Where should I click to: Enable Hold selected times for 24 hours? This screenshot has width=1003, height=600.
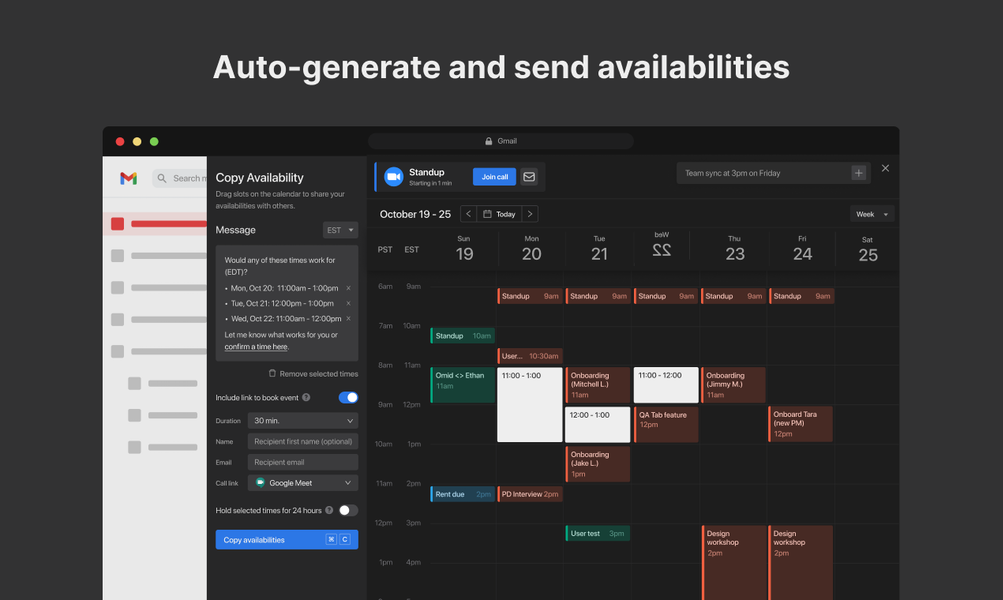click(x=349, y=510)
